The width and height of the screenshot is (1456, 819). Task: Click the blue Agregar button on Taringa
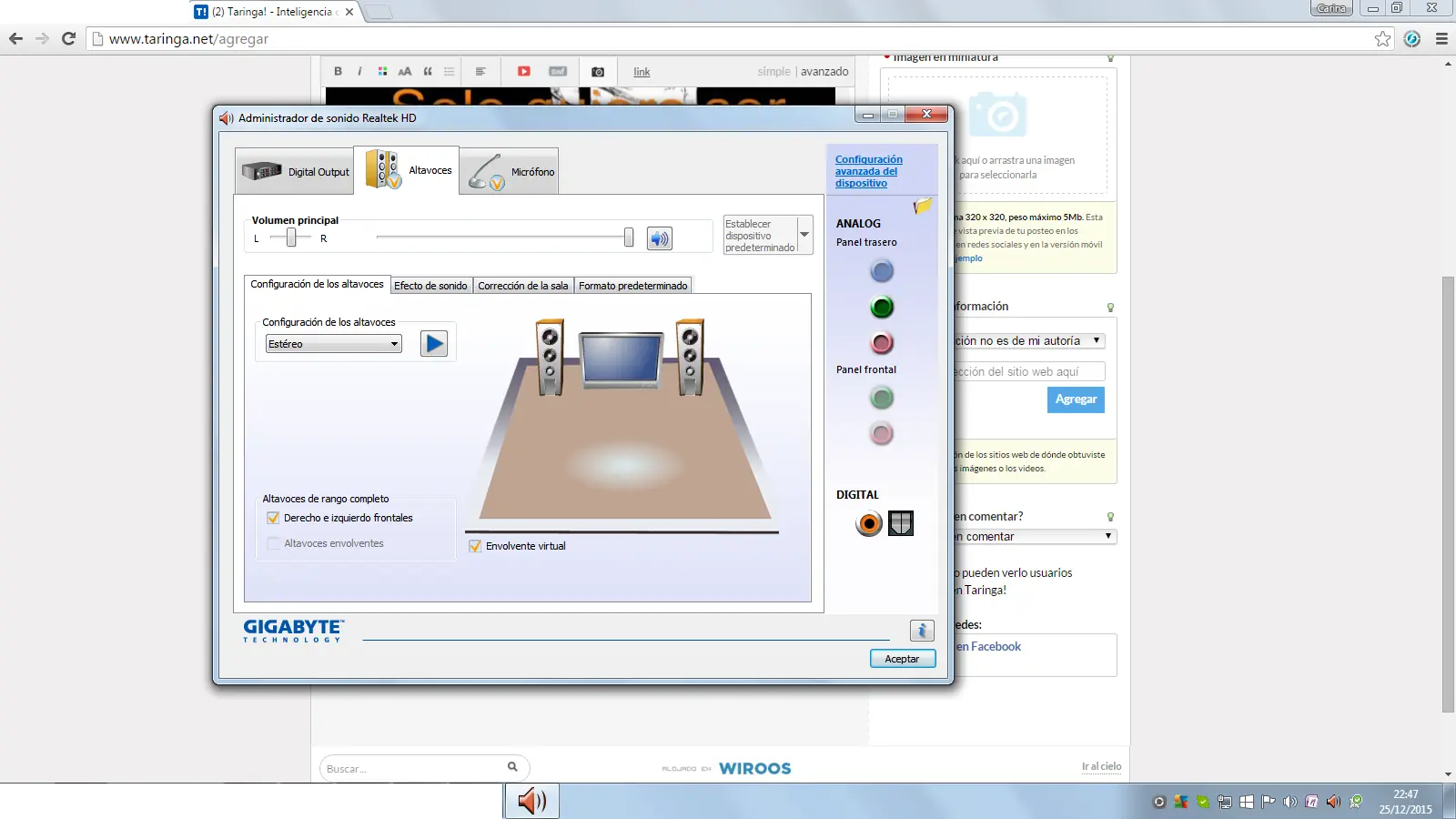point(1076,399)
